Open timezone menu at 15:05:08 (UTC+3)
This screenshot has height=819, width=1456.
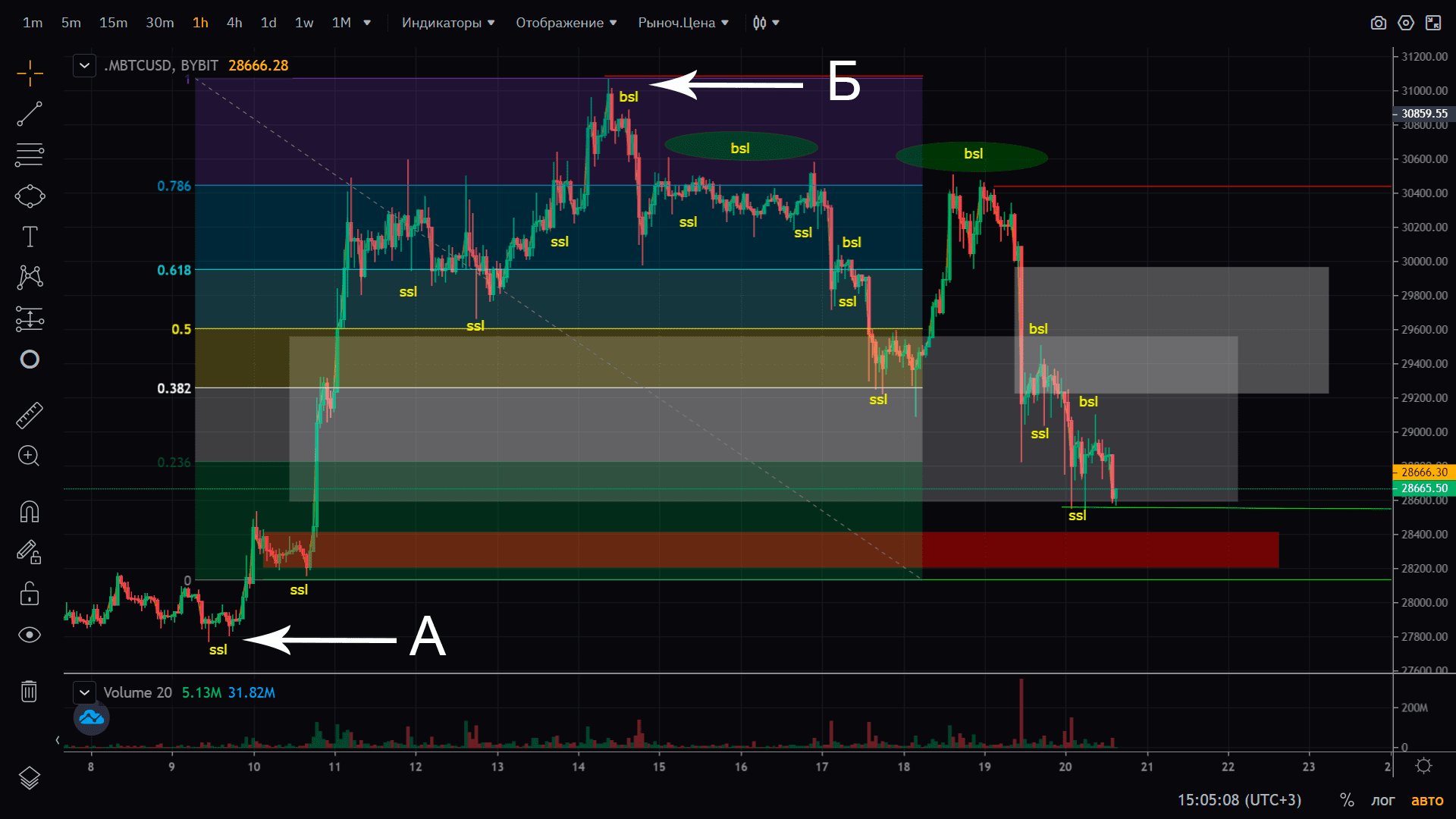coord(1239,800)
